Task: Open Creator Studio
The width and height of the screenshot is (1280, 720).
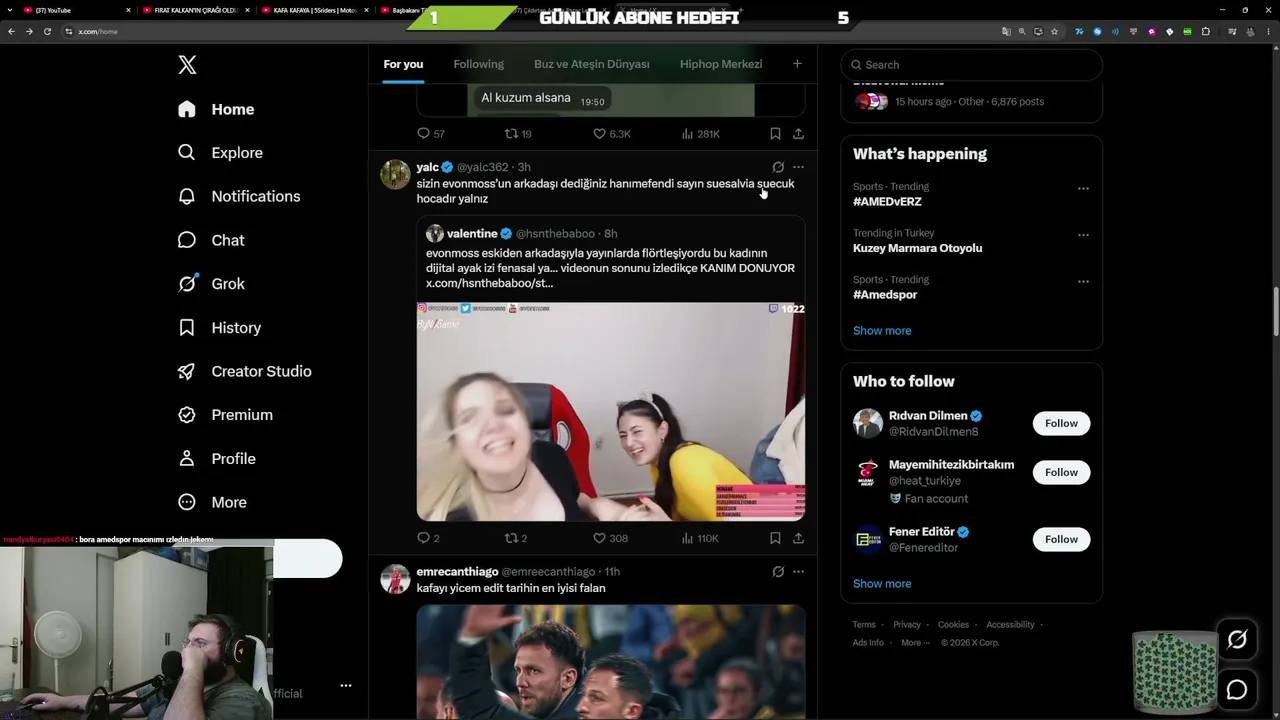Action: 244,371
